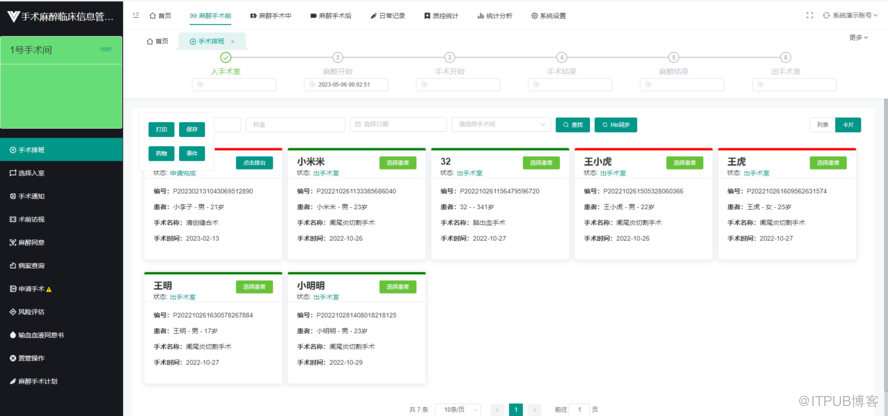Click the fullscreen icon in the top bar

tap(809, 15)
